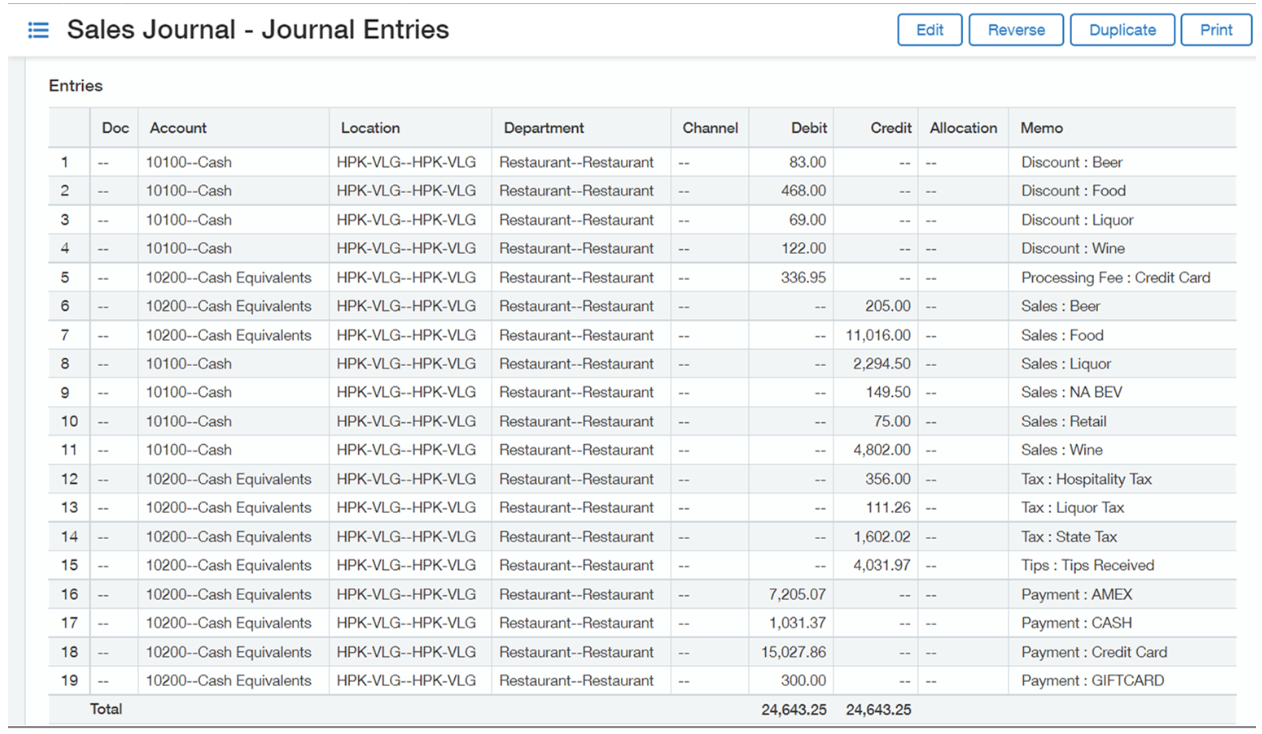1262x734 pixels.
Task: Click the Memo column header
Action: 1041,127
